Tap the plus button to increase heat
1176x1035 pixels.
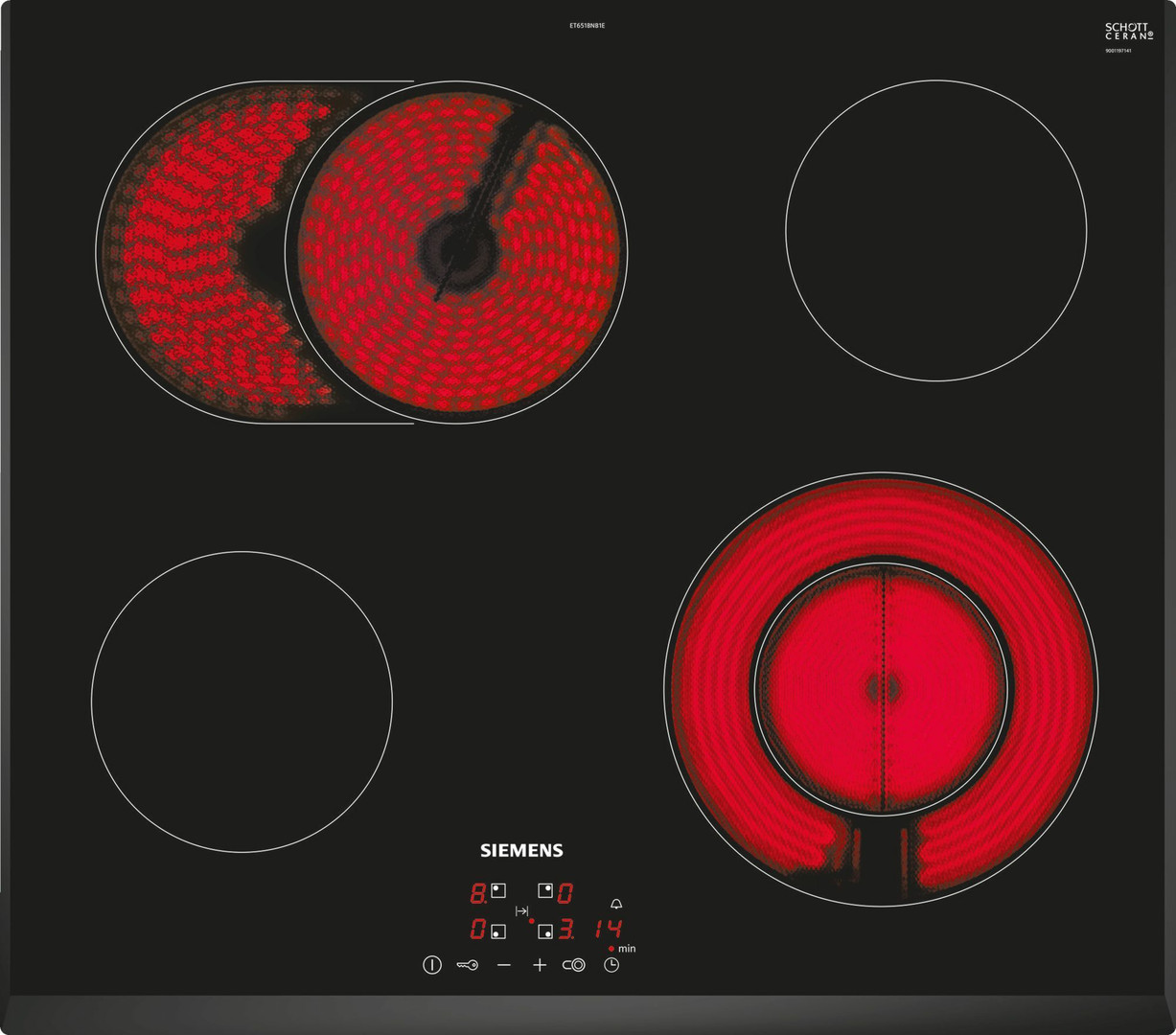[x=540, y=965]
